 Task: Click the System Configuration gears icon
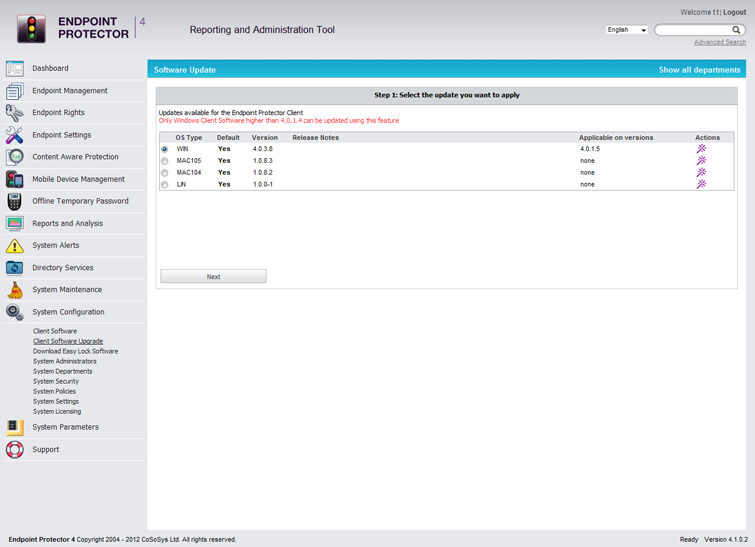14,313
